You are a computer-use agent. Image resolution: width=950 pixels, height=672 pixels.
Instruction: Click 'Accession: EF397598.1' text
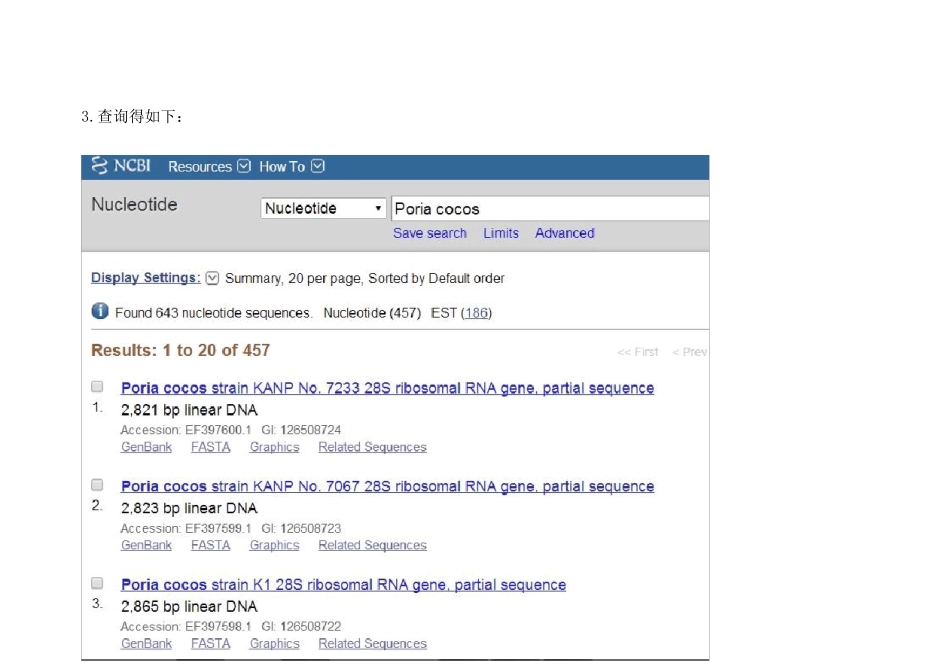coord(186,627)
